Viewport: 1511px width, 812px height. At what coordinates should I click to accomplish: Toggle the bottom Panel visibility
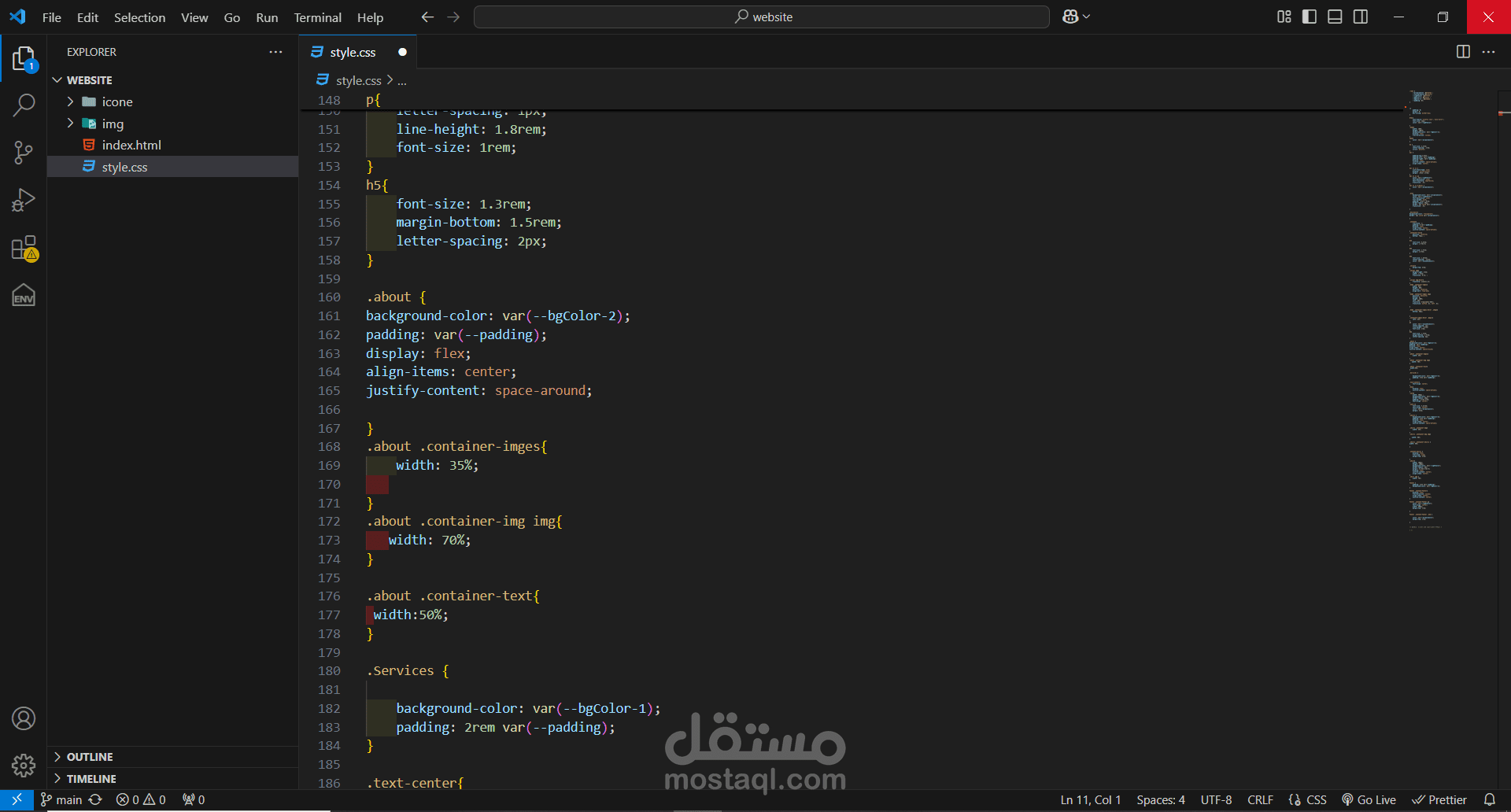click(x=1335, y=17)
